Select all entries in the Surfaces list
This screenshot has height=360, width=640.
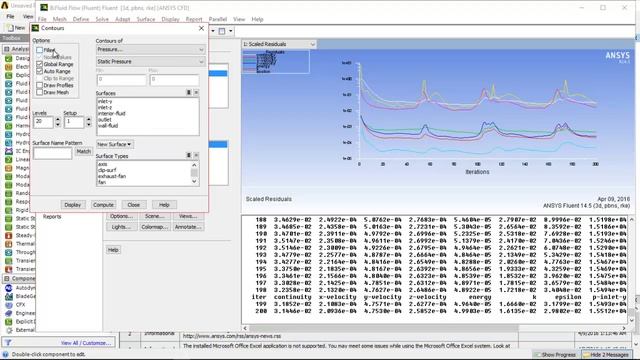click(x=188, y=93)
